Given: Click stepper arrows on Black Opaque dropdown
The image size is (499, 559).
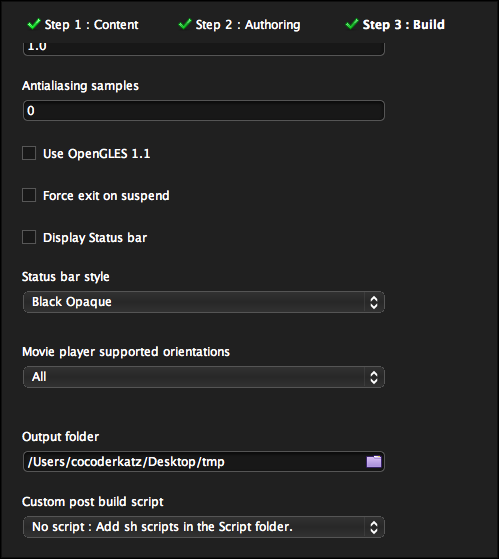Looking at the screenshot, I should tap(374, 302).
